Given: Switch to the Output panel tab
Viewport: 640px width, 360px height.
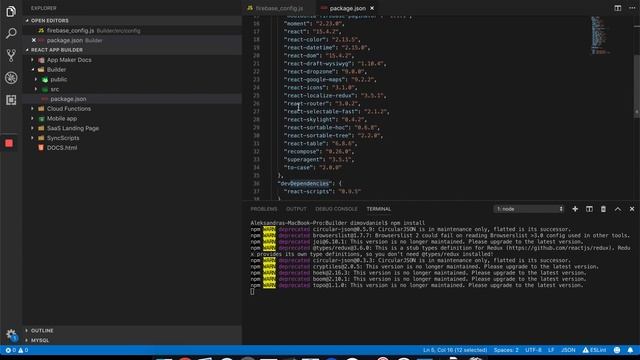Looking at the screenshot, I should point(296,209).
